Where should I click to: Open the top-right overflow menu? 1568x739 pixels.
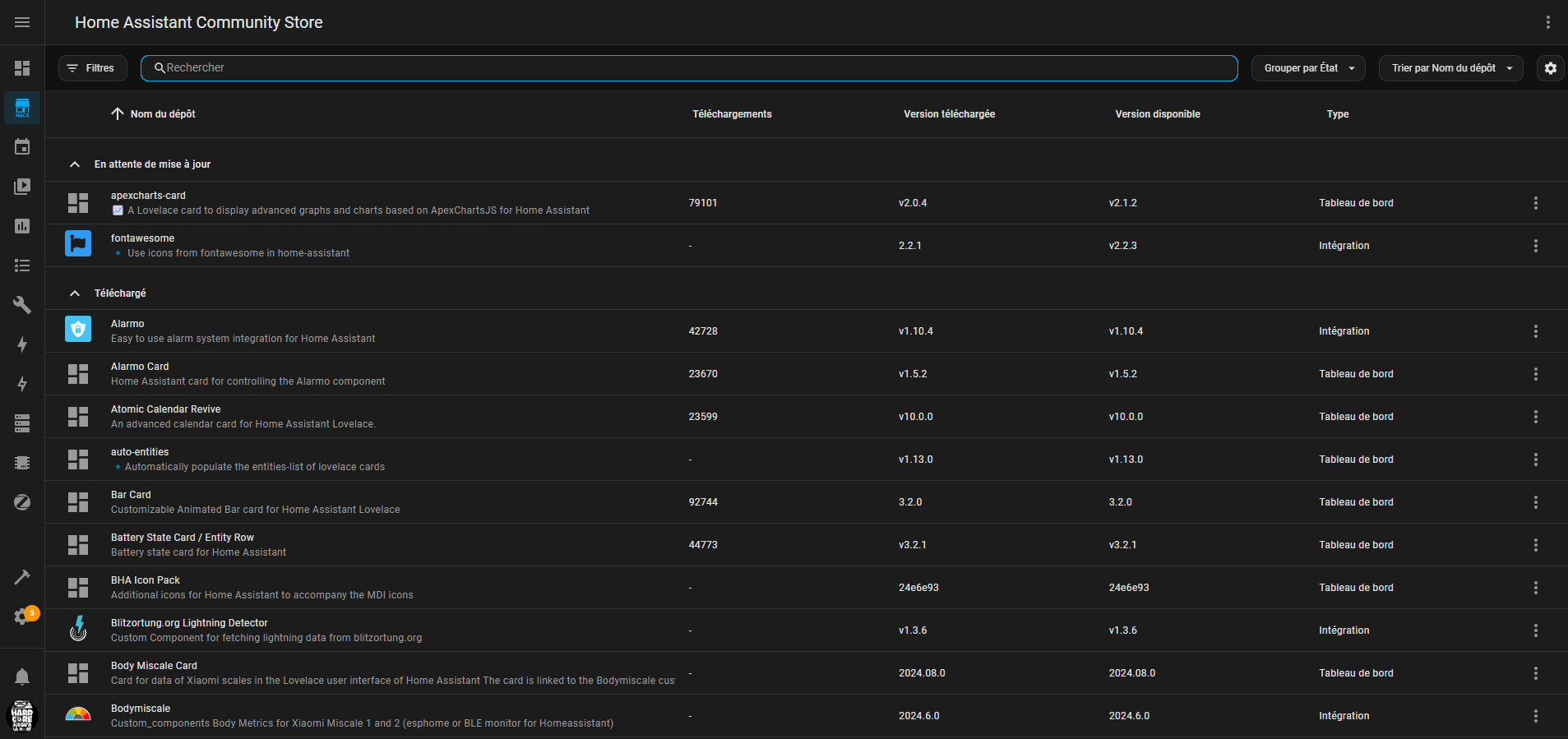pos(1547,22)
